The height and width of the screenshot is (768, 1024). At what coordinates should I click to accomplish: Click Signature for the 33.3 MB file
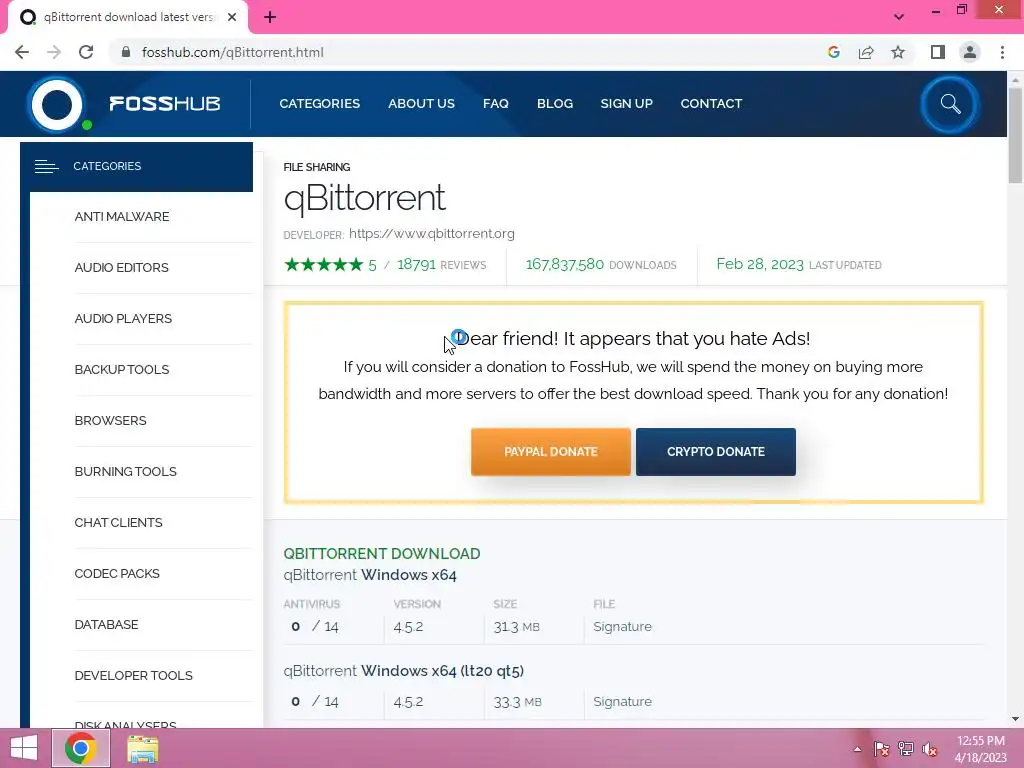622,702
